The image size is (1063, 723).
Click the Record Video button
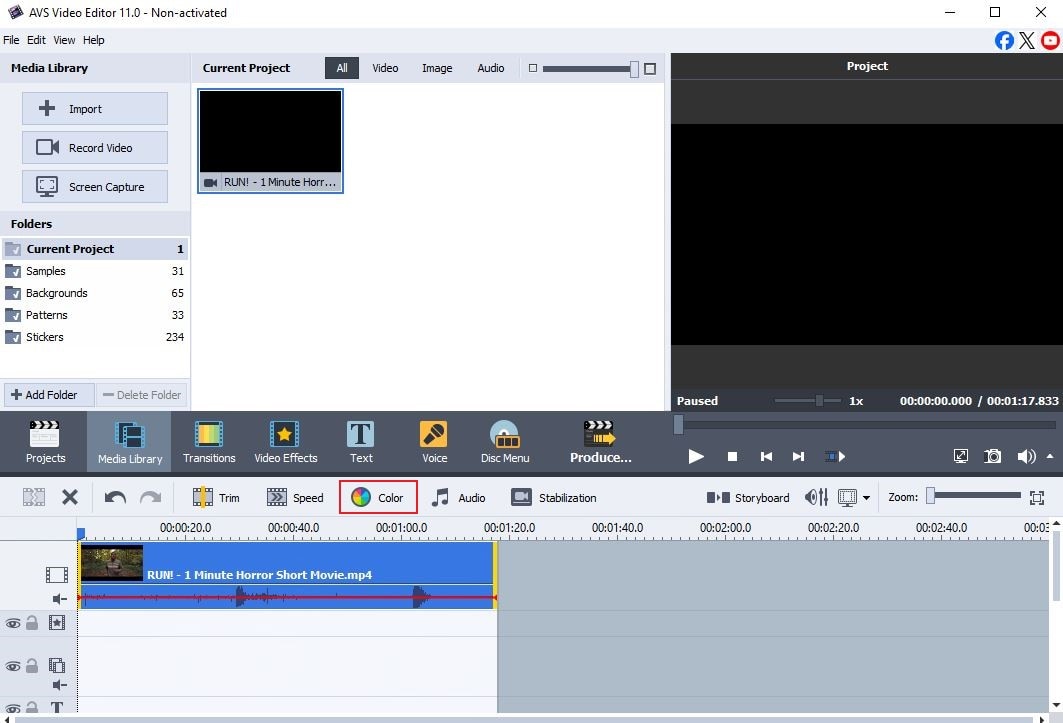(95, 147)
